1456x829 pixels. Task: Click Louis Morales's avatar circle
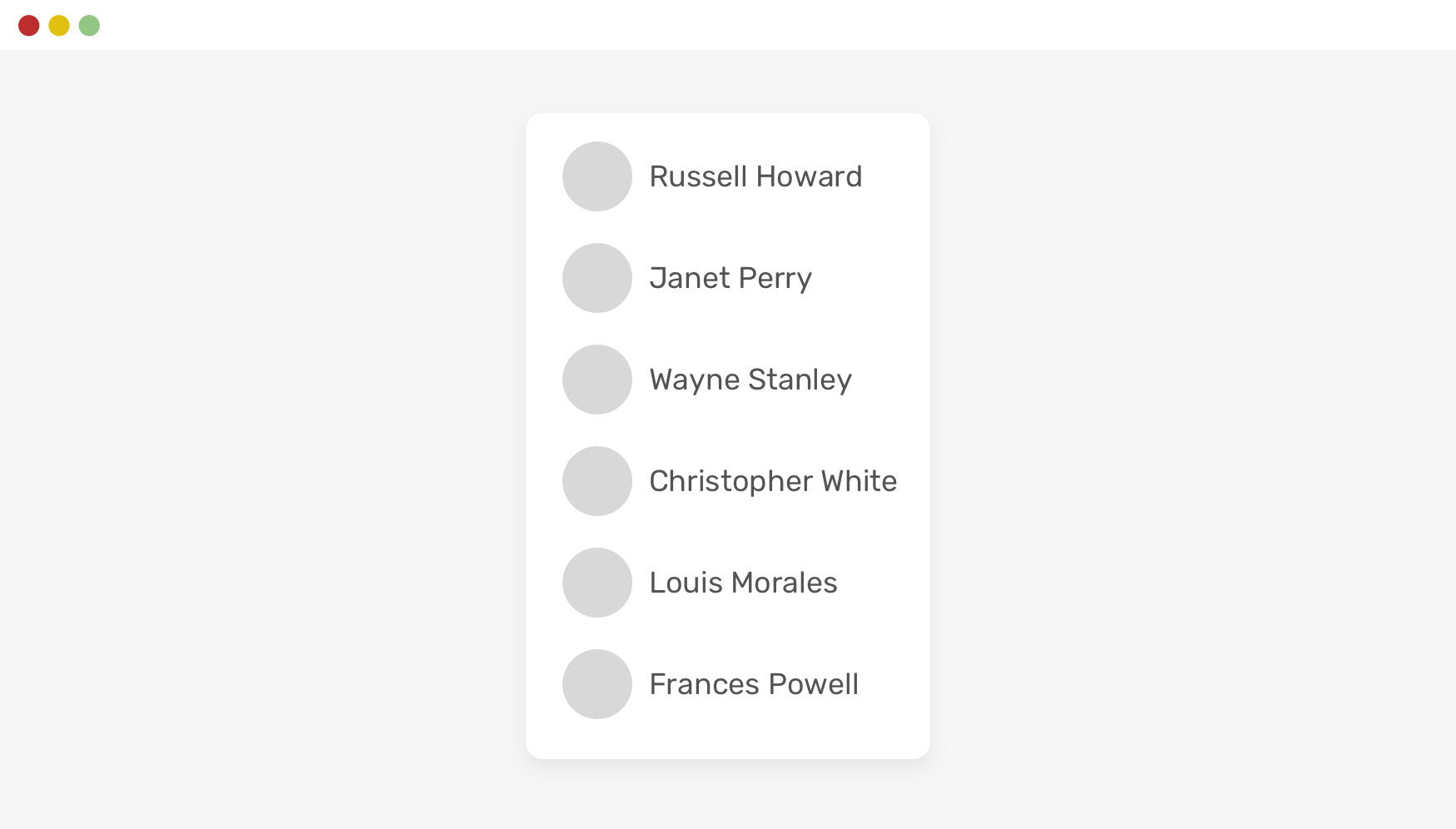[x=597, y=583]
